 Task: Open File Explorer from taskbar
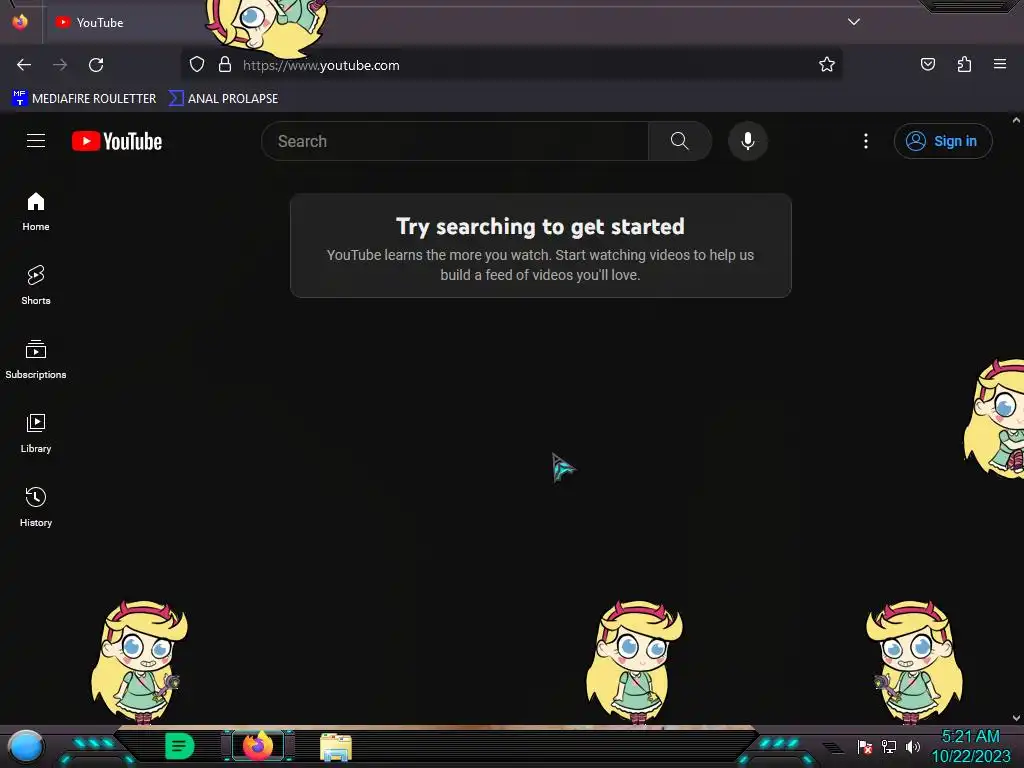point(336,747)
